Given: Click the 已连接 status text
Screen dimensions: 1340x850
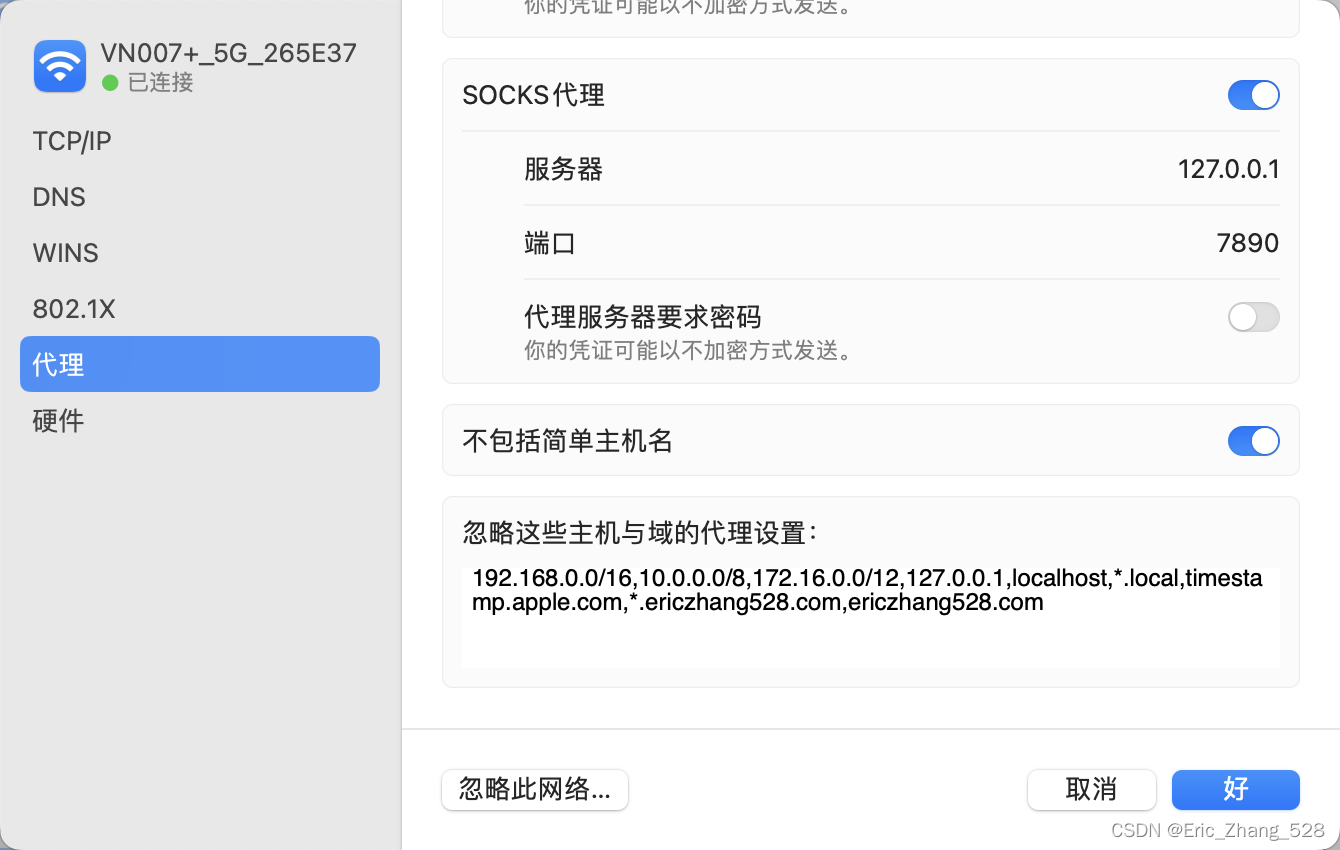Looking at the screenshot, I should [160, 83].
